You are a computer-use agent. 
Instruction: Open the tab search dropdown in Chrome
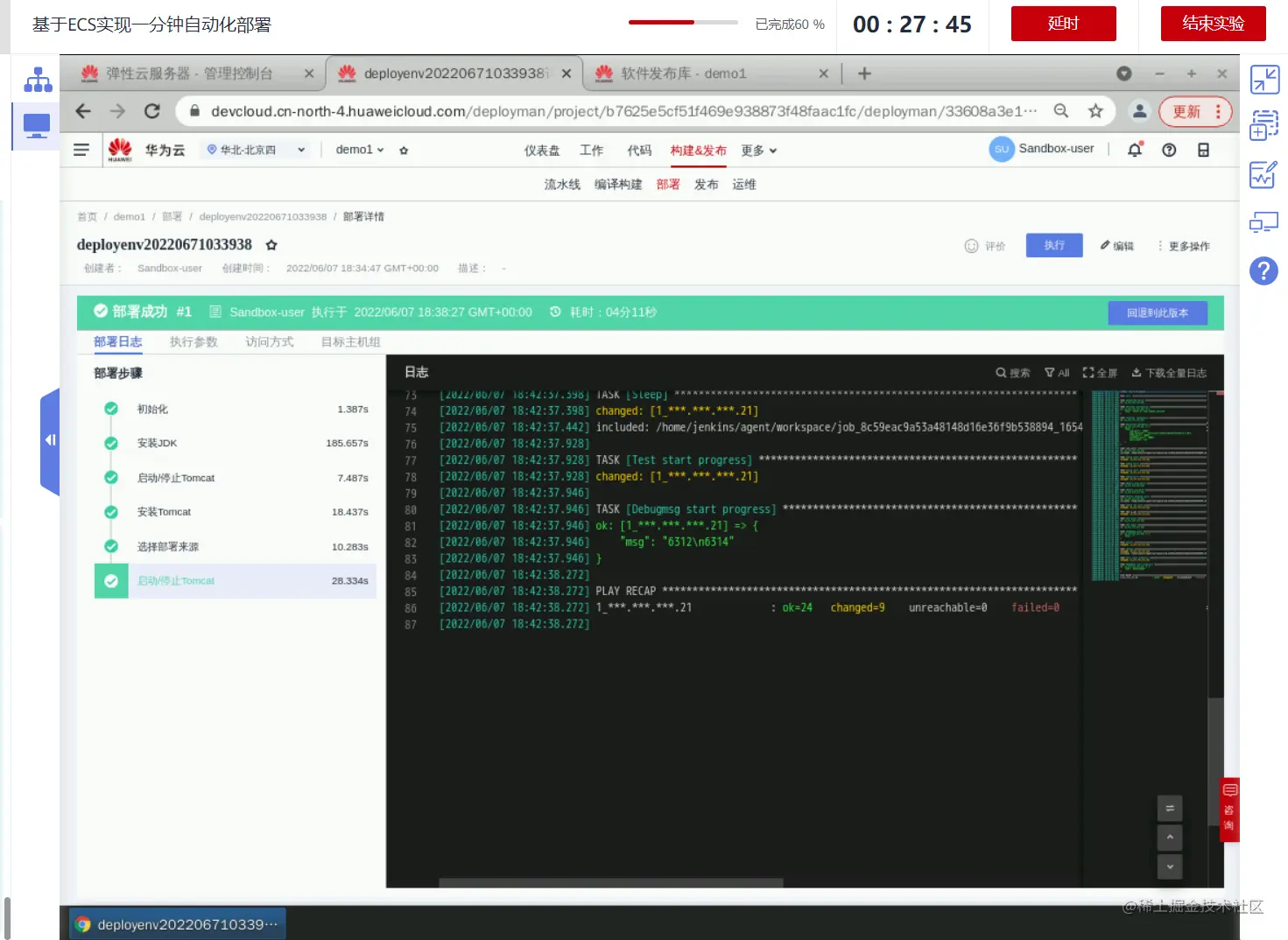[x=1124, y=74]
